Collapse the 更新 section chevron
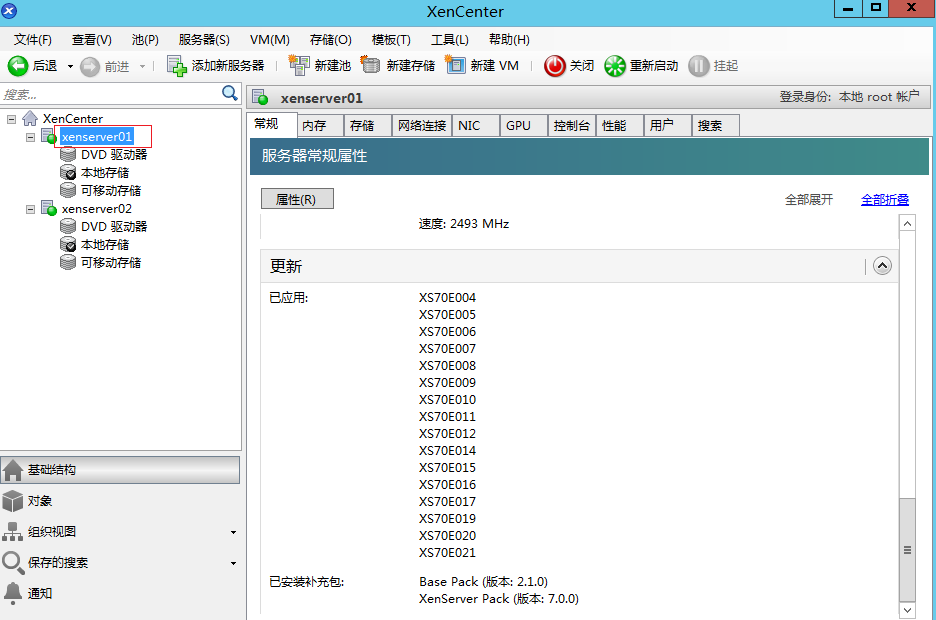Image resolution: width=936 pixels, height=620 pixels. pos(882,266)
